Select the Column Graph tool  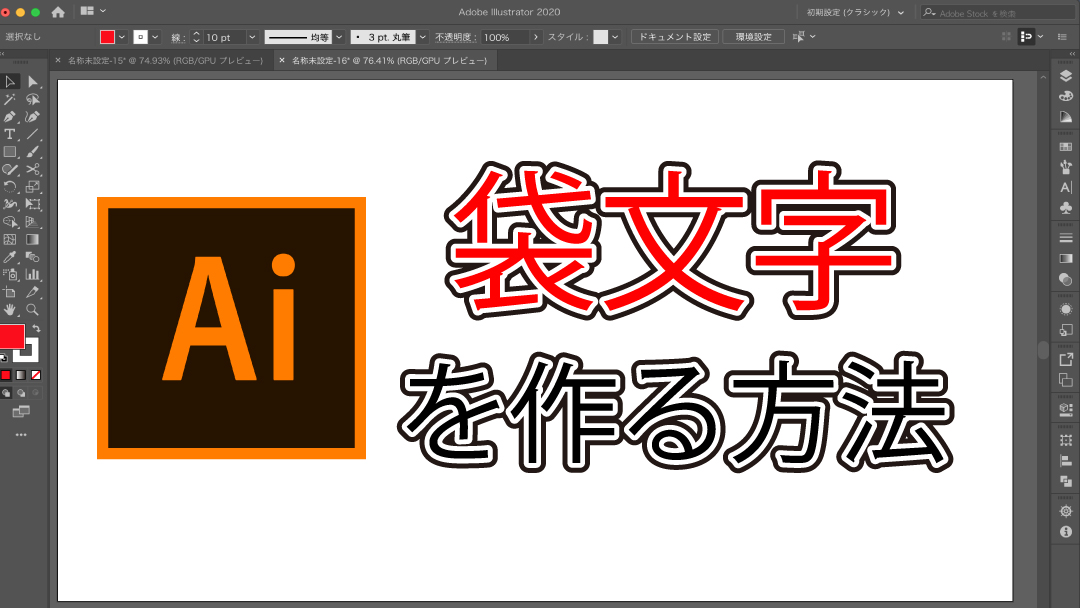(32, 275)
